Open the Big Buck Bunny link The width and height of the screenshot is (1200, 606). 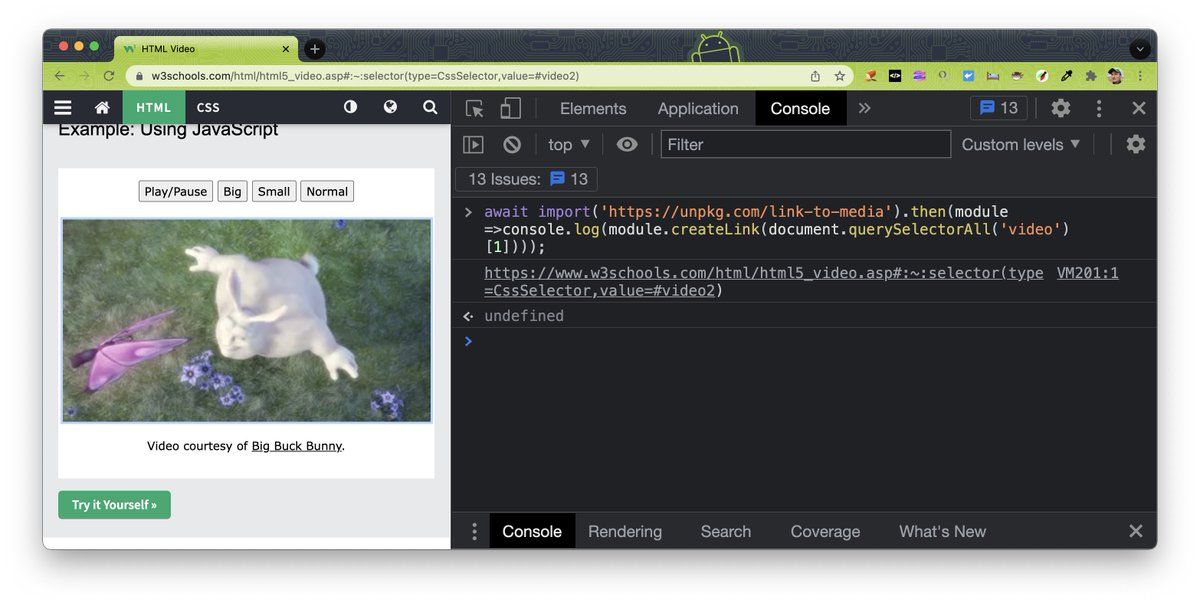pyautogui.click(x=296, y=446)
